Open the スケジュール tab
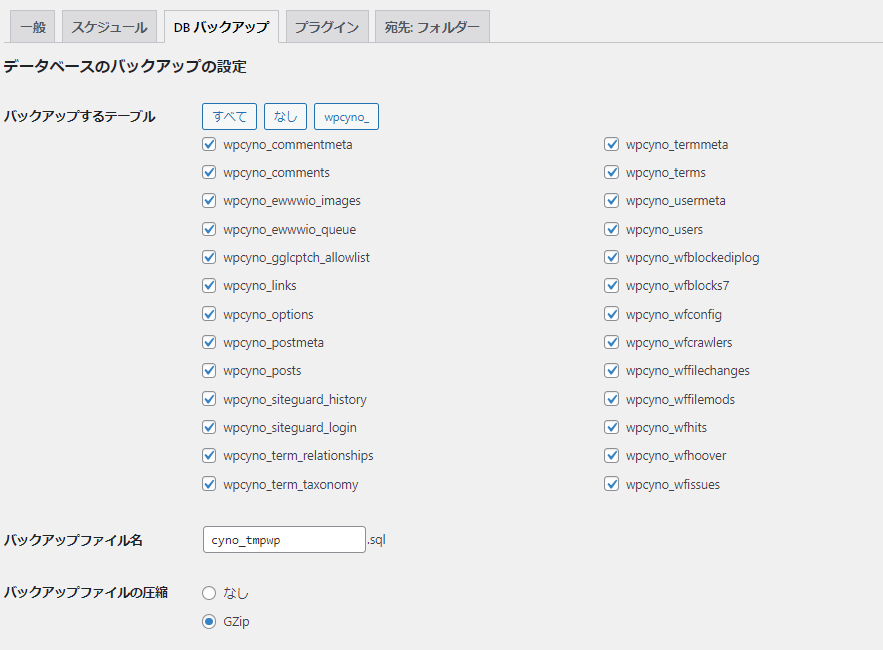883x650 pixels. coord(109,26)
